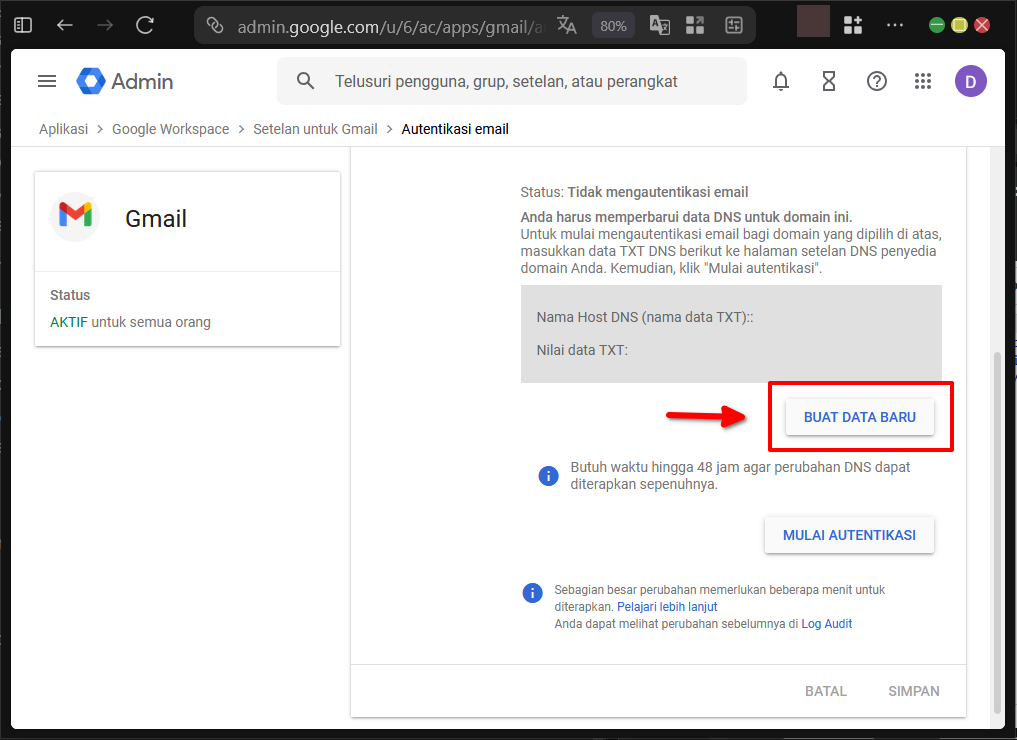The width and height of the screenshot is (1017, 740).
Task: Click the BUAT DATA BARU button
Action: point(859,416)
